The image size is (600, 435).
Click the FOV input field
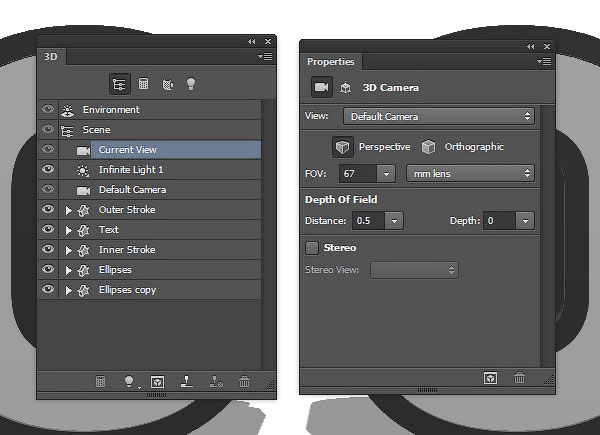click(x=358, y=174)
